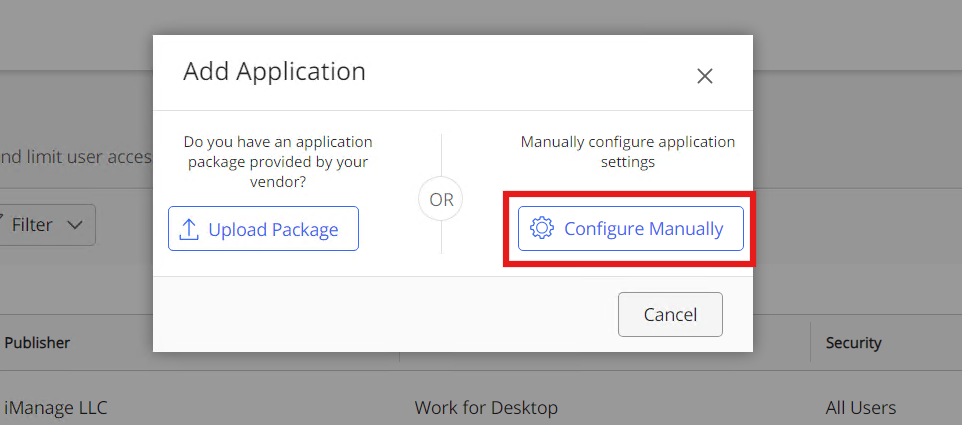Image resolution: width=962 pixels, height=425 pixels.
Task: Click the All Users security value
Action: point(860,407)
